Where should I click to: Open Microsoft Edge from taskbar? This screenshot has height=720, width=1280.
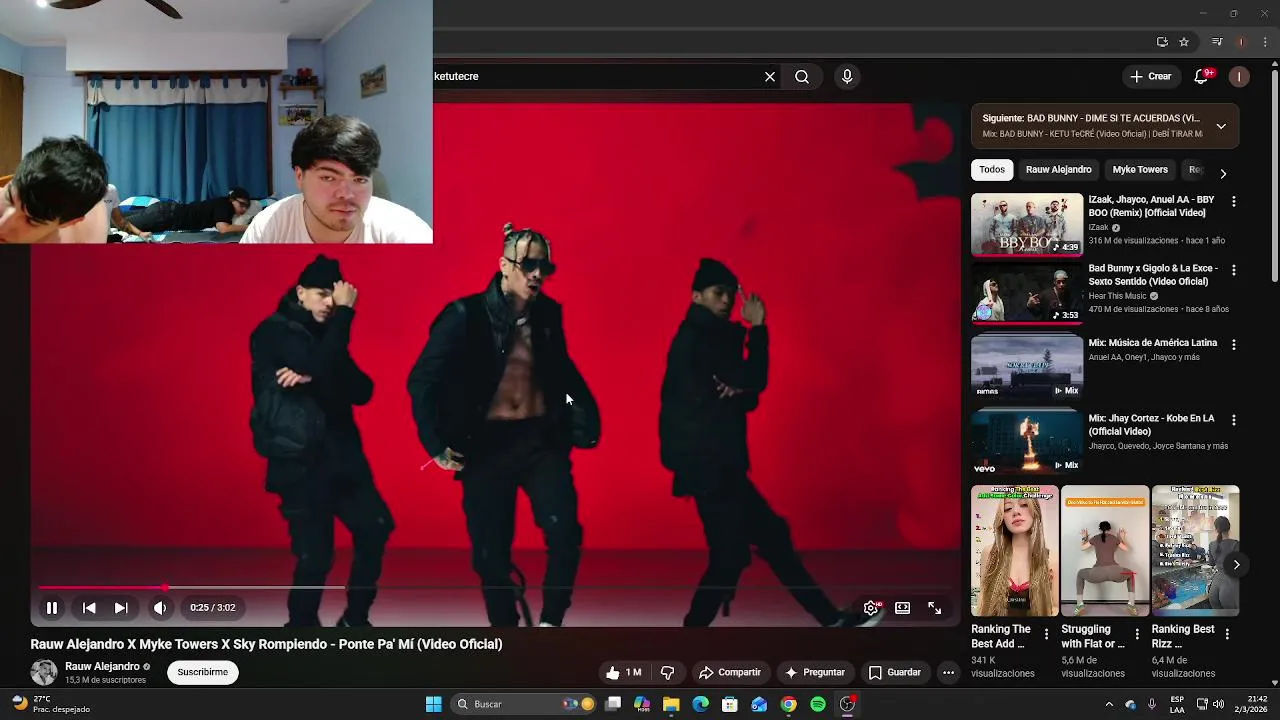pyautogui.click(x=700, y=704)
